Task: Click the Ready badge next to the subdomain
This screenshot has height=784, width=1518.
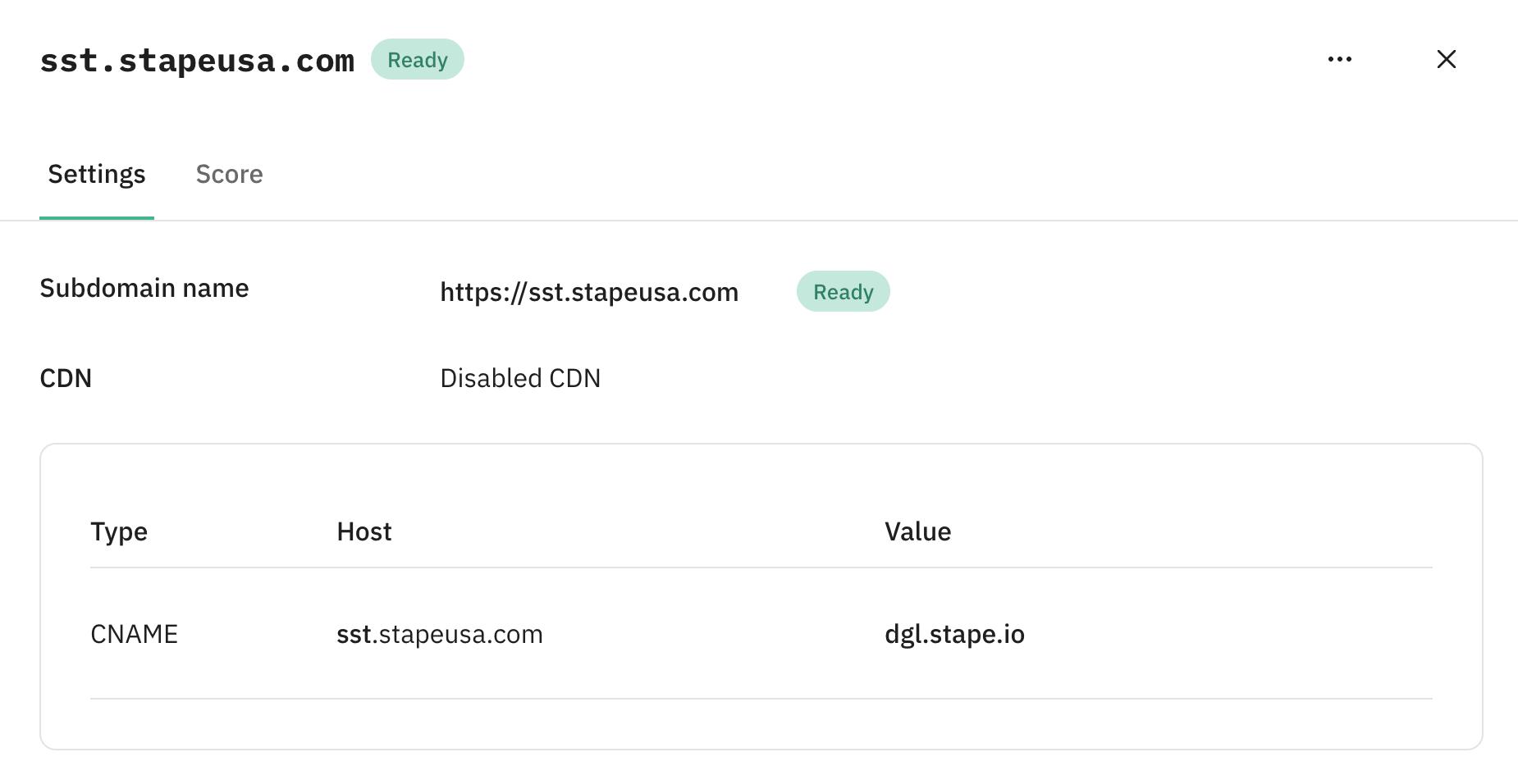Action: pos(843,291)
